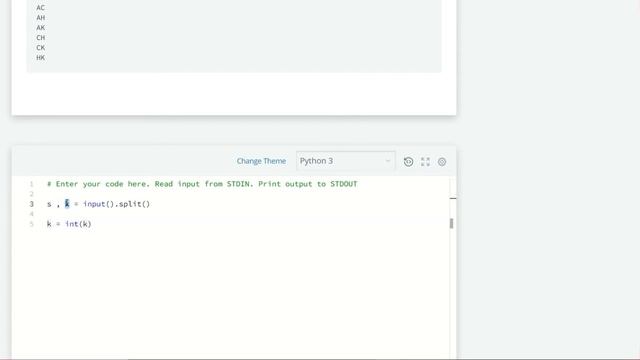Screen dimensions: 640x360
Task: Reset code using the history icon
Action: 408,162
